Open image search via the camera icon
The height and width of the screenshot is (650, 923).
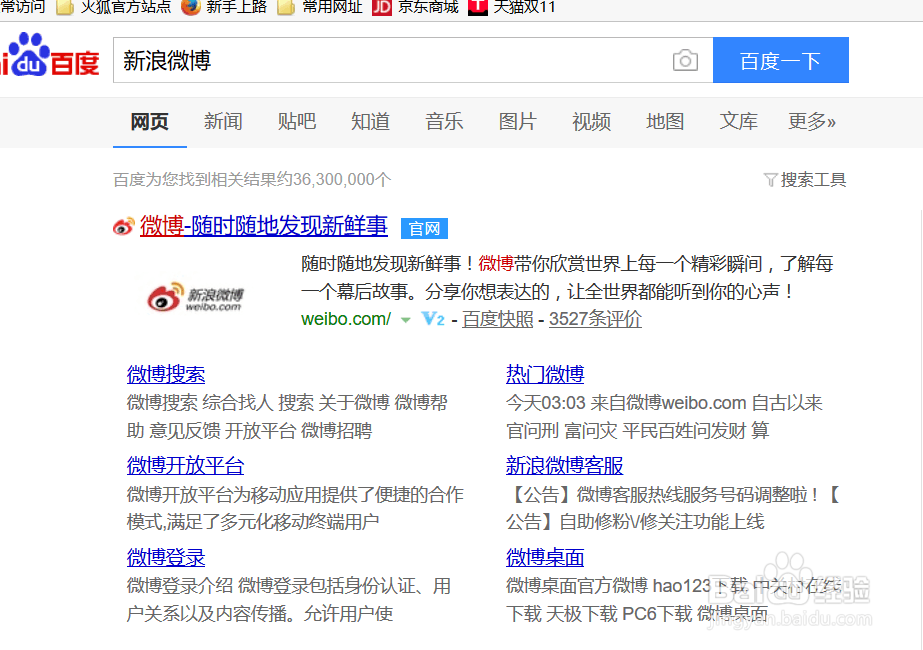click(685, 60)
